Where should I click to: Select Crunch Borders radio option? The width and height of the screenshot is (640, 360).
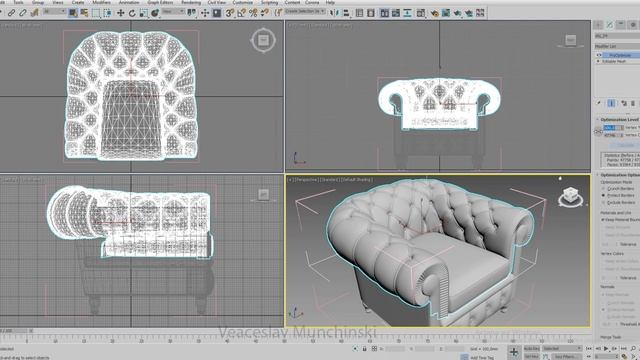point(604,189)
